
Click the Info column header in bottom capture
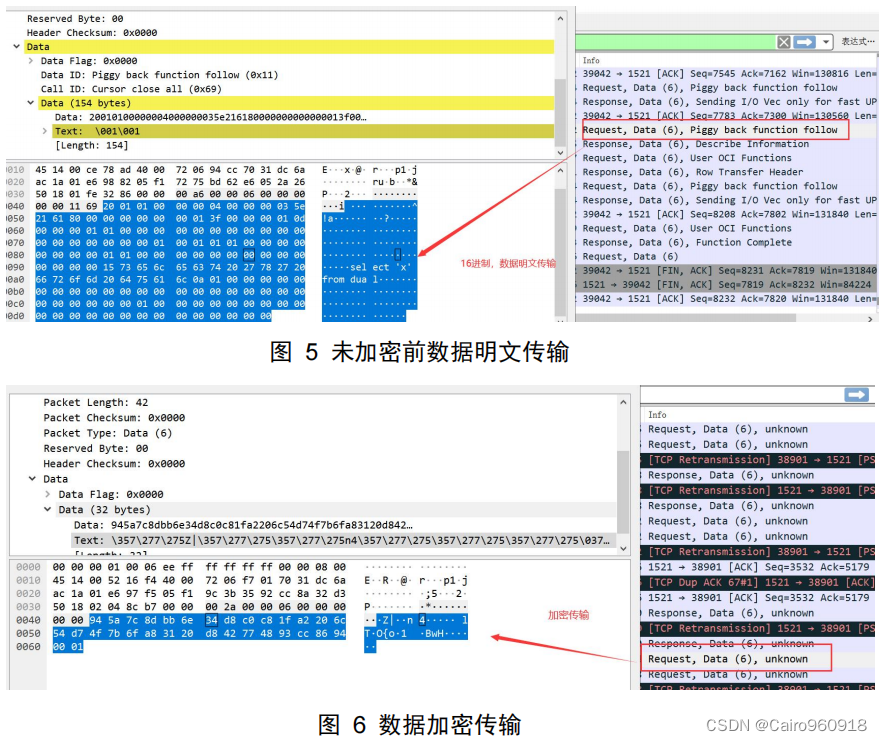tap(657, 415)
